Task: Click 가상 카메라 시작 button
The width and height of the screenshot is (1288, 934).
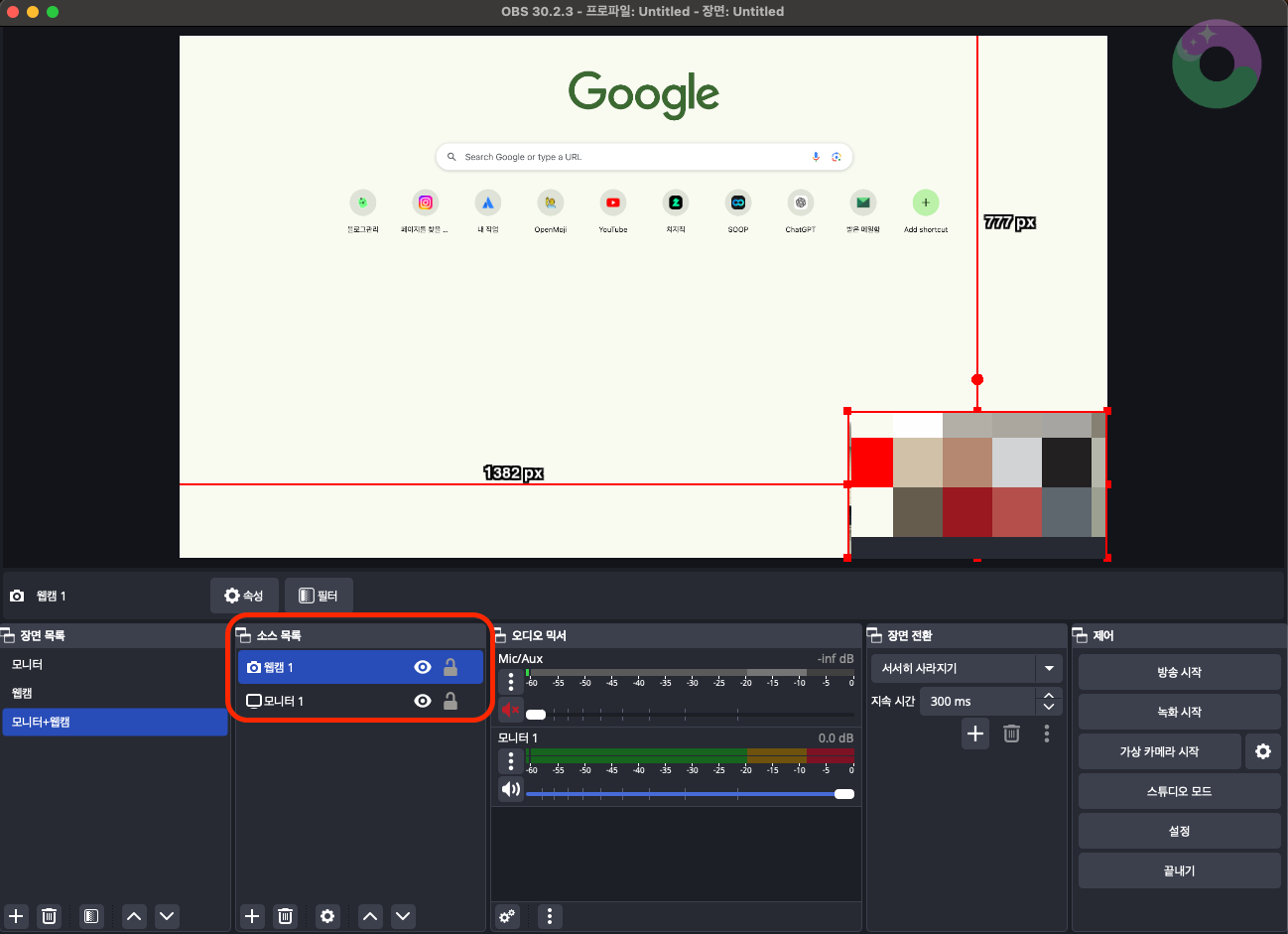Action: click(1159, 751)
